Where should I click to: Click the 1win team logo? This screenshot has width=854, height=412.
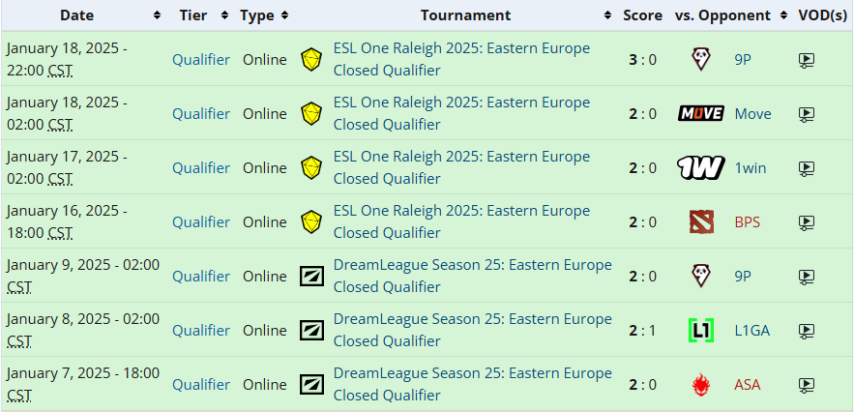pos(700,168)
